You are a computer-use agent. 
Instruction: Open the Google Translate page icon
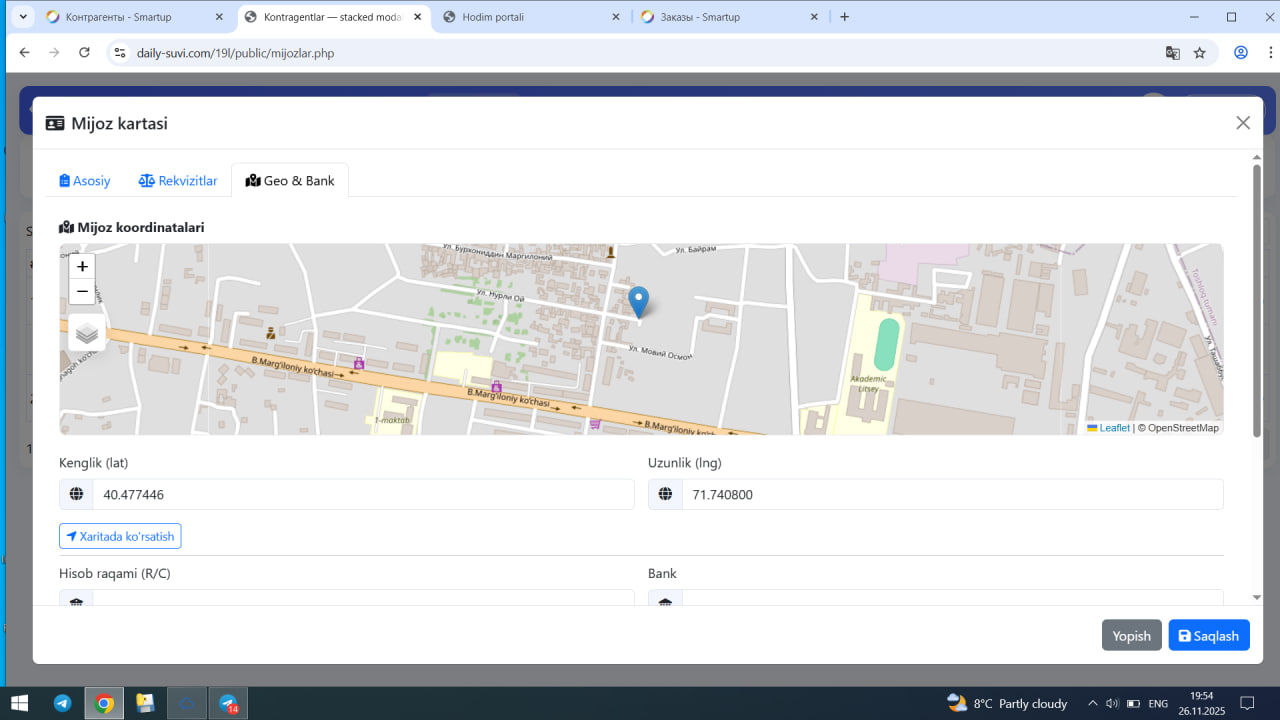tap(1172, 53)
